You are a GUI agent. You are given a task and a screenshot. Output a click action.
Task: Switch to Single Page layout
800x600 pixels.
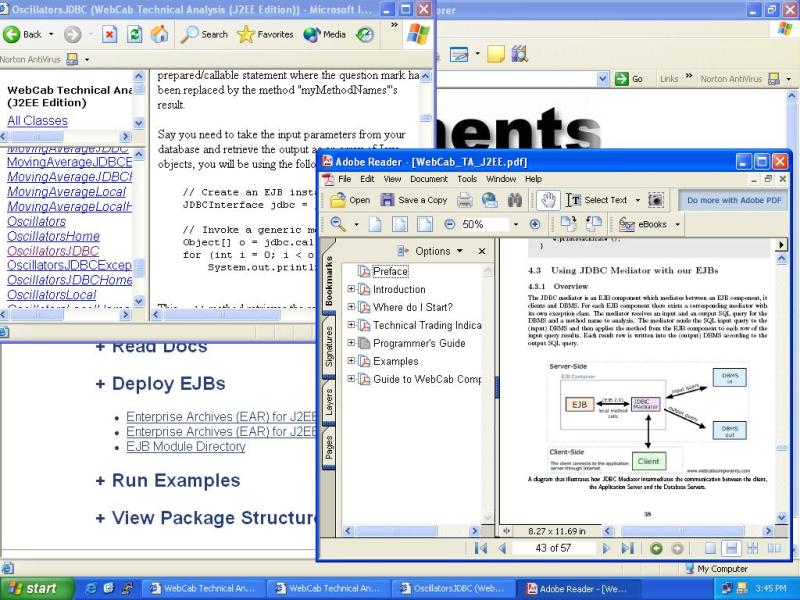click(x=710, y=548)
